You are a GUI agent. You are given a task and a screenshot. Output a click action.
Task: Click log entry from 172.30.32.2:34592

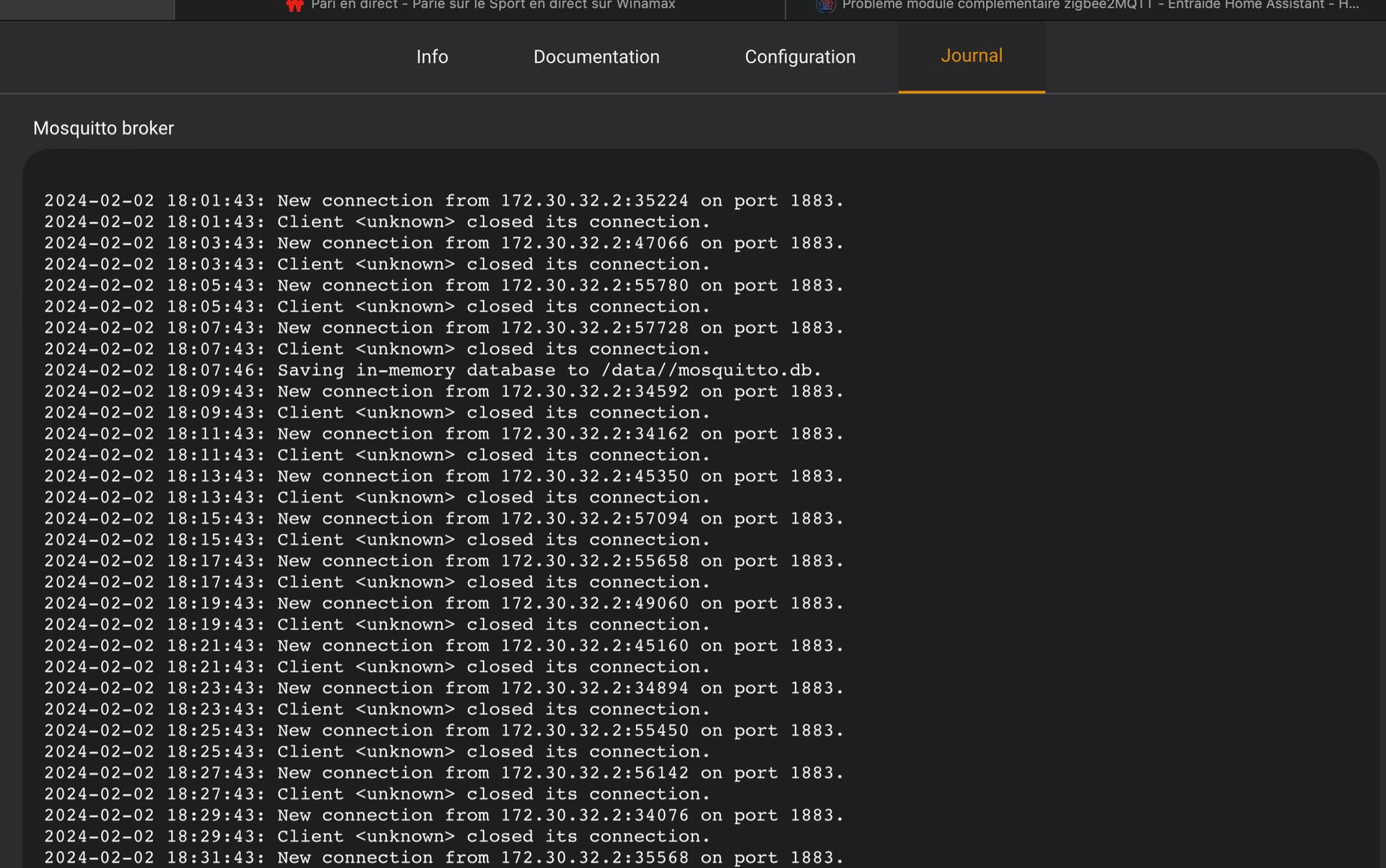443,391
